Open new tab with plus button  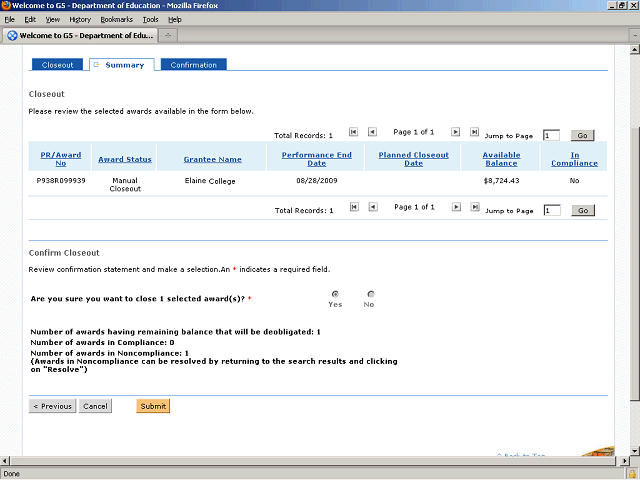(168, 36)
